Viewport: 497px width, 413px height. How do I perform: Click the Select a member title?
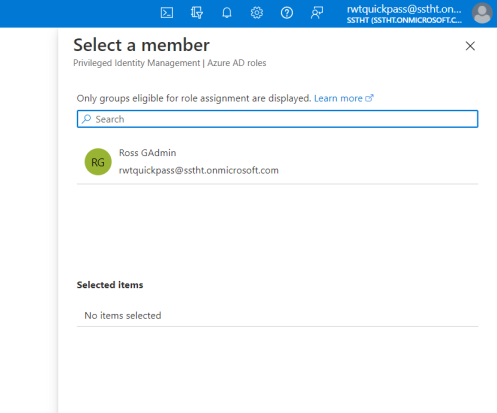point(141,45)
